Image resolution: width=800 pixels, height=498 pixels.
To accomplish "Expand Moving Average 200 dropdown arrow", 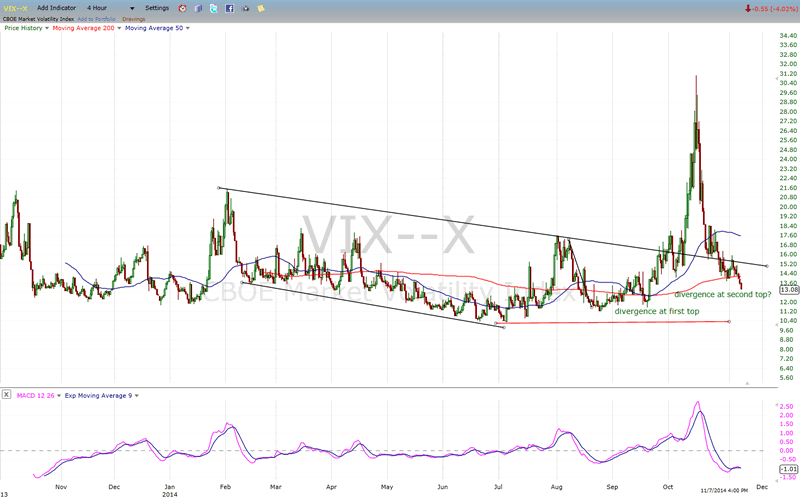I will coord(119,28).
